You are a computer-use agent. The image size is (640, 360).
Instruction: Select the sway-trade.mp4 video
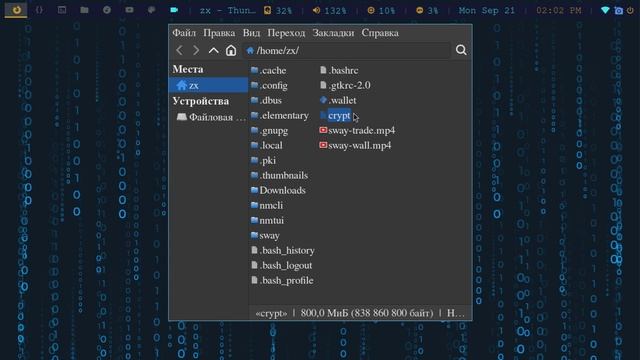click(358, 131)
